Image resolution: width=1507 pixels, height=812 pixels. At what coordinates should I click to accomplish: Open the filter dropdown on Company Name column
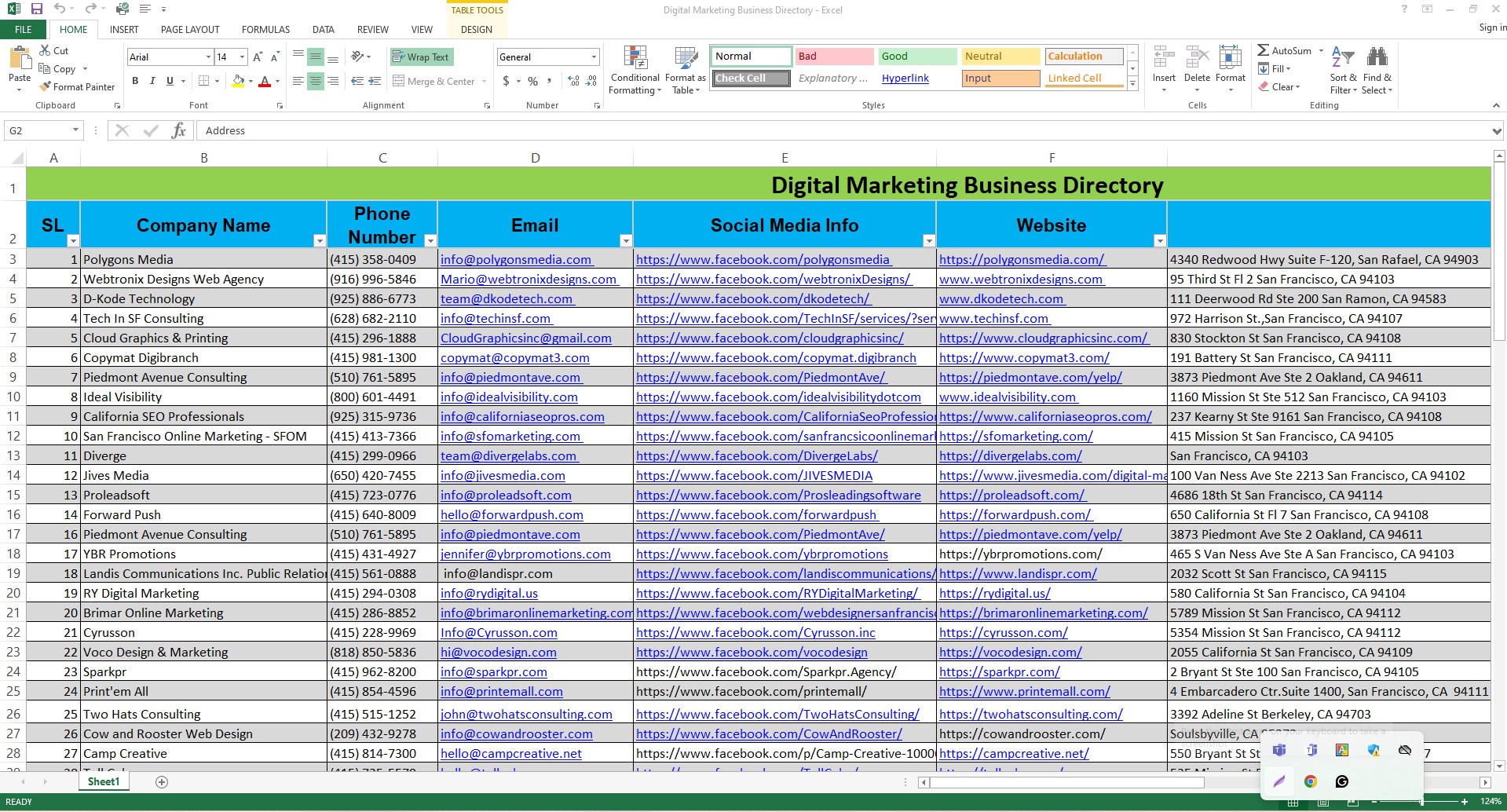[x=320, y=240]
